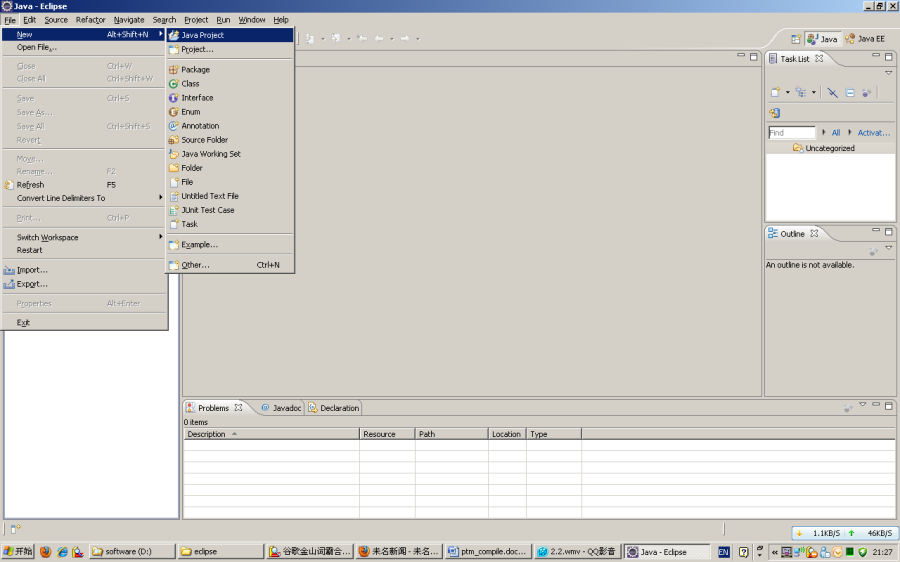Sort Problems by Description column
Image resolution: width=900 pixels, height=562 pixels.
271,434
